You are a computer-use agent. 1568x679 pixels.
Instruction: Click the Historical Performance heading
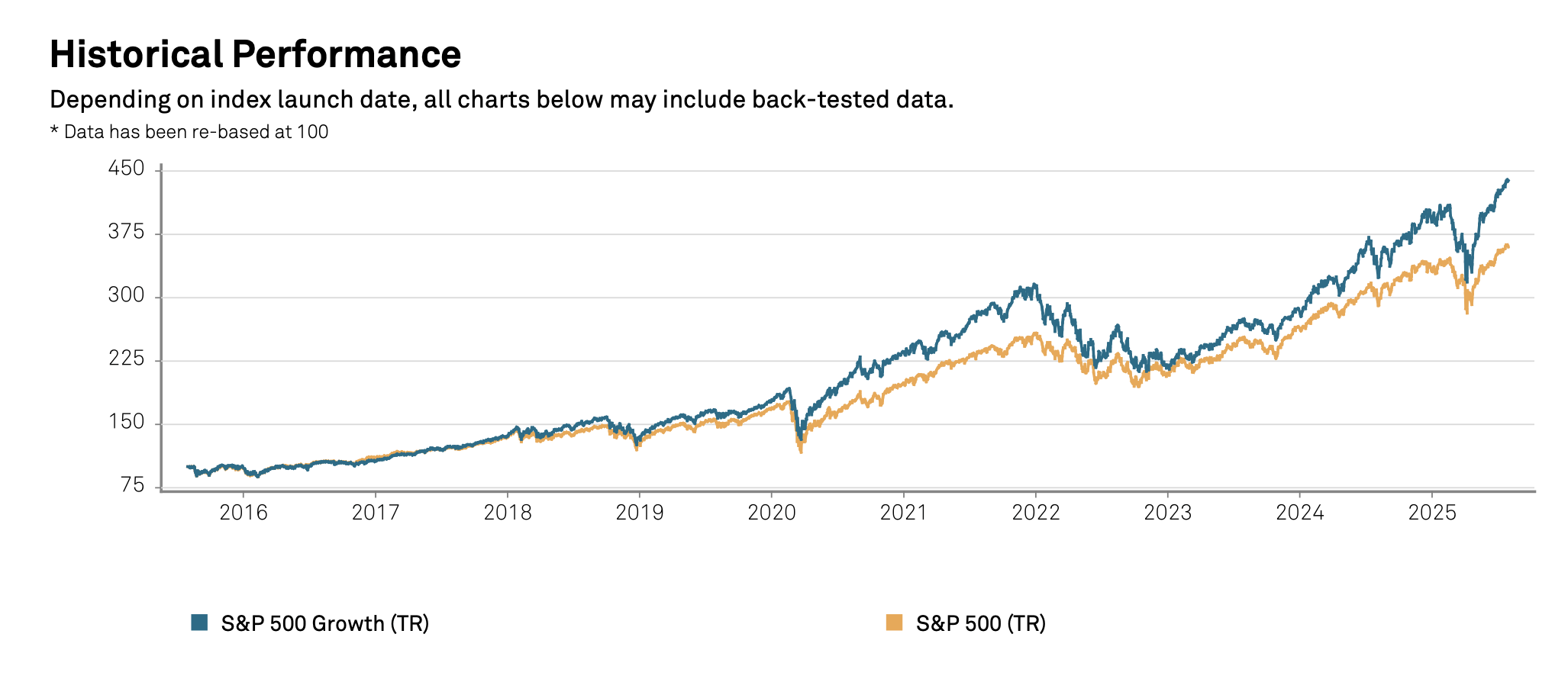pyautogui.click(x=255, y=54)
